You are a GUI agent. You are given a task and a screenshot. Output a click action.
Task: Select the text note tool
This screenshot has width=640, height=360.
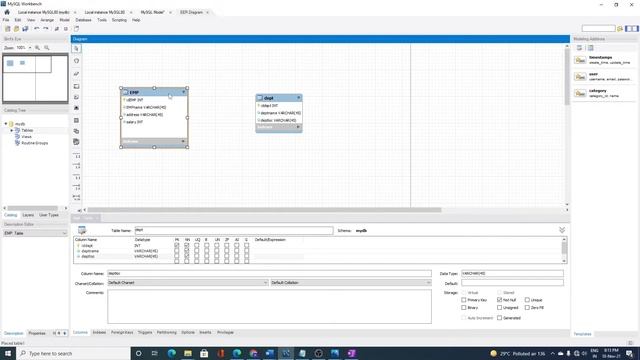[76, 97]
